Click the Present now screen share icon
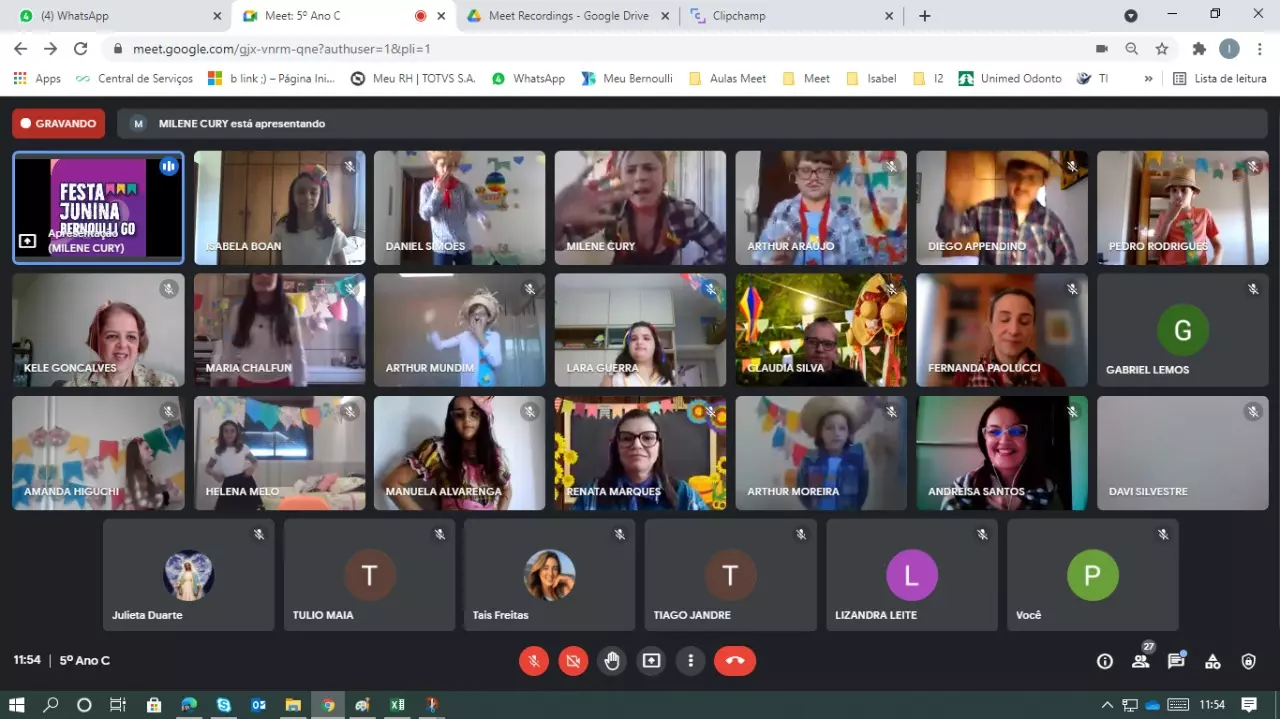Screen dimensions: 1280x719 [651, 661]
